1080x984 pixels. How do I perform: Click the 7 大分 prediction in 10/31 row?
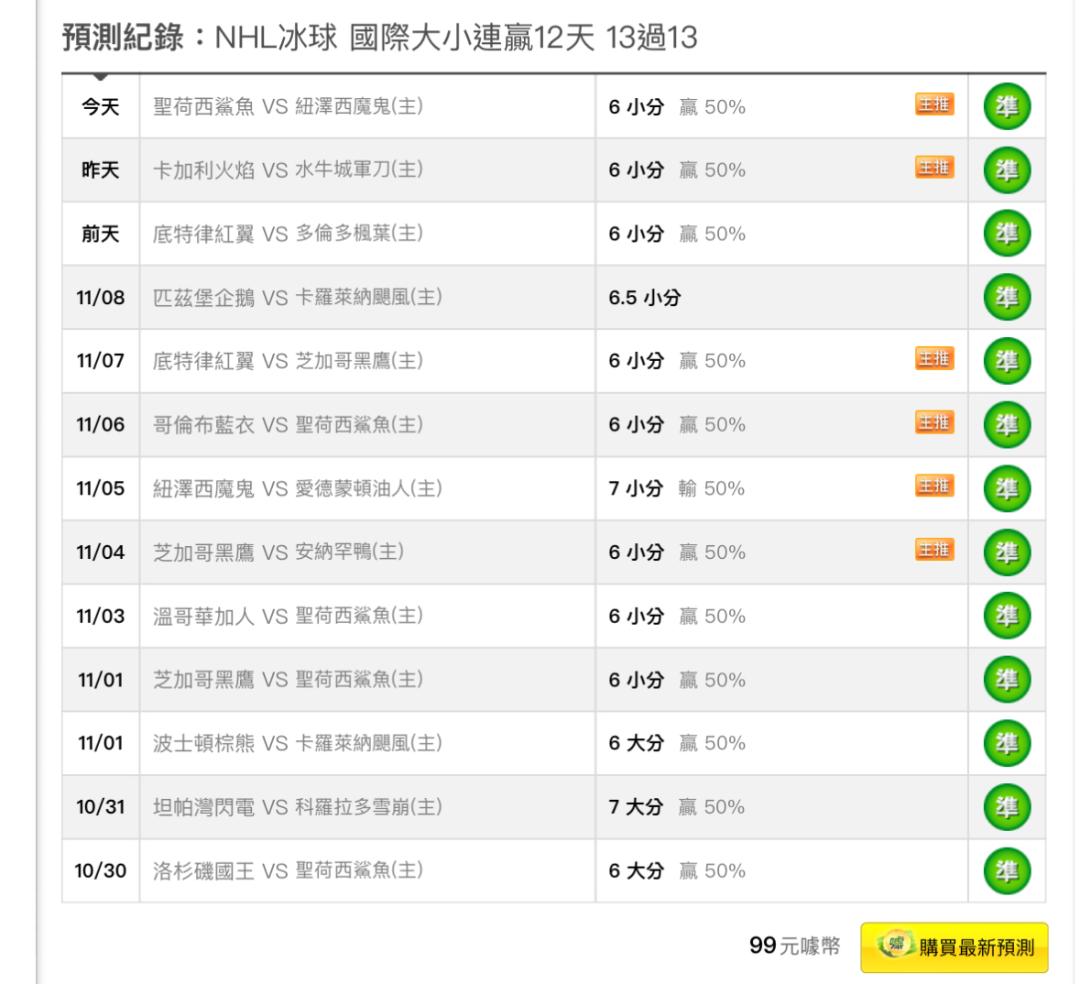[636, 807]
